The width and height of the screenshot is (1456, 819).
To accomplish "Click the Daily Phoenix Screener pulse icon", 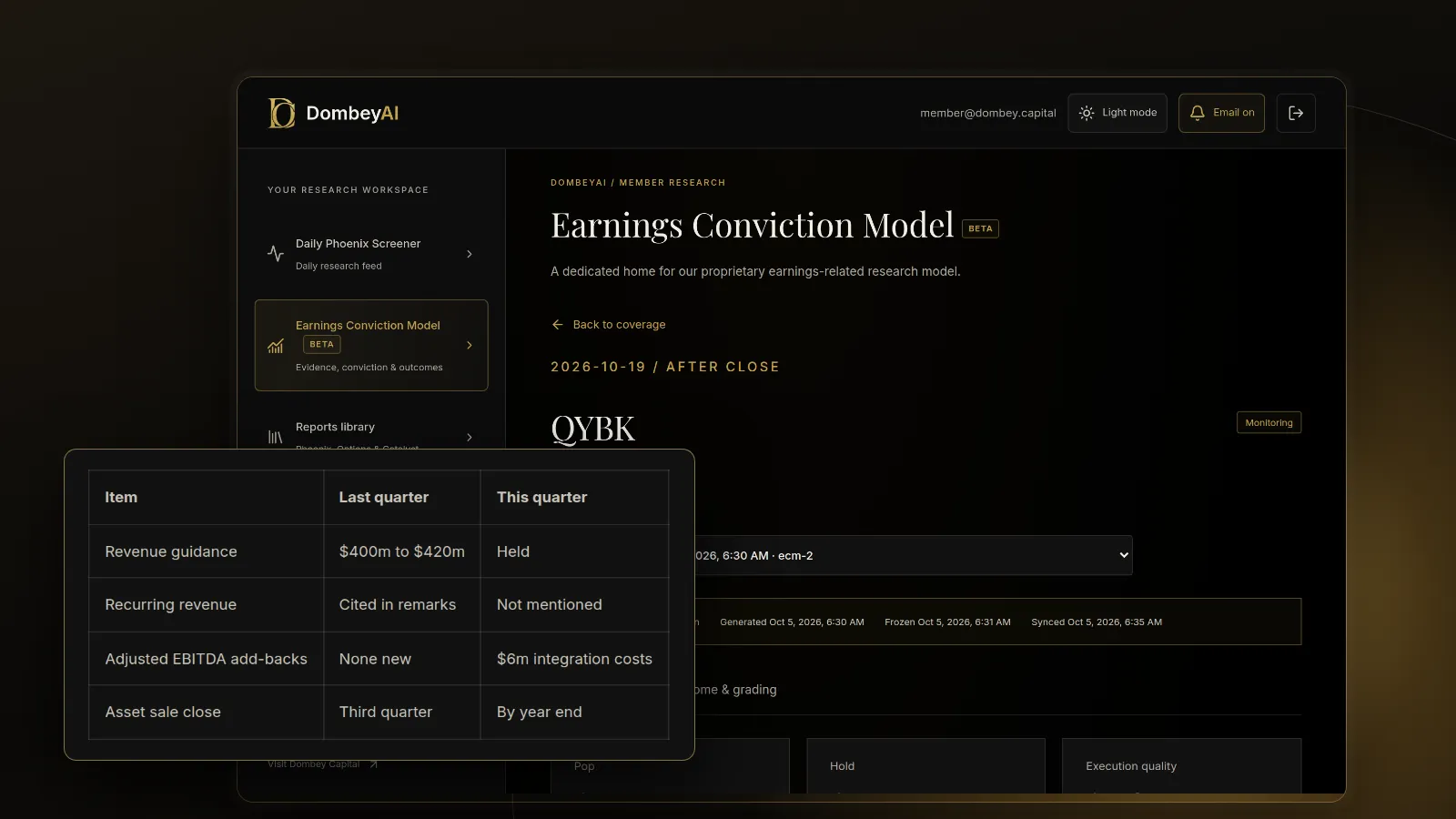I will (x=276, y=254).
